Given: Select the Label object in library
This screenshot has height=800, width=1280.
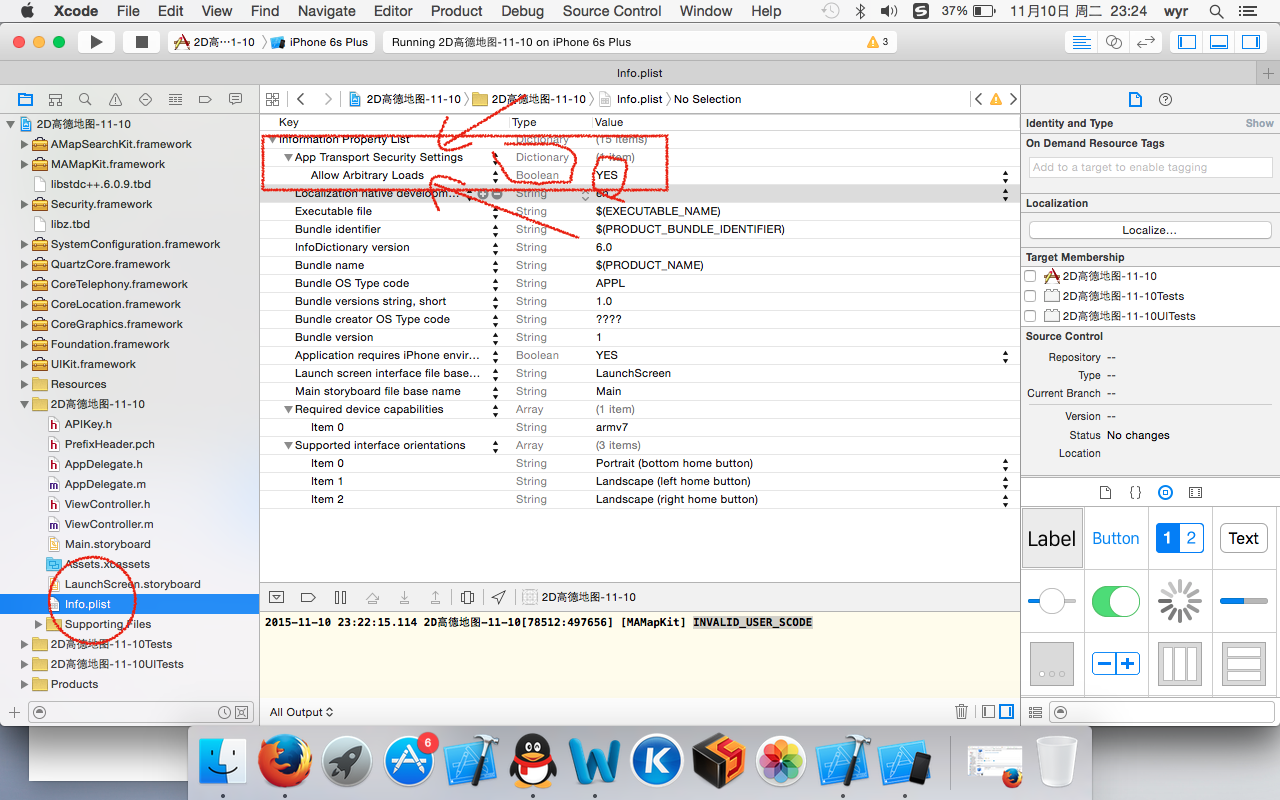Looking at the screenshot, I should tap(1051, 538).
